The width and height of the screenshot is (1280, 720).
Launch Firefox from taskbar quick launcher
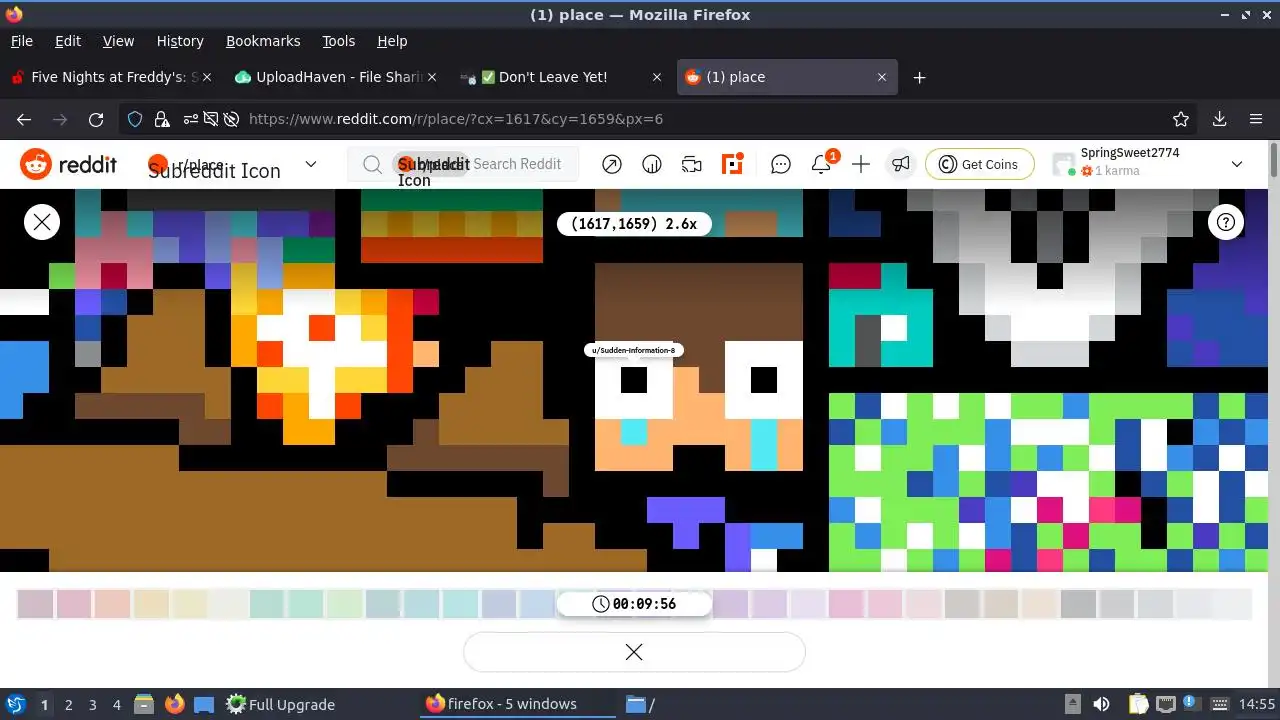click(174, 704)
